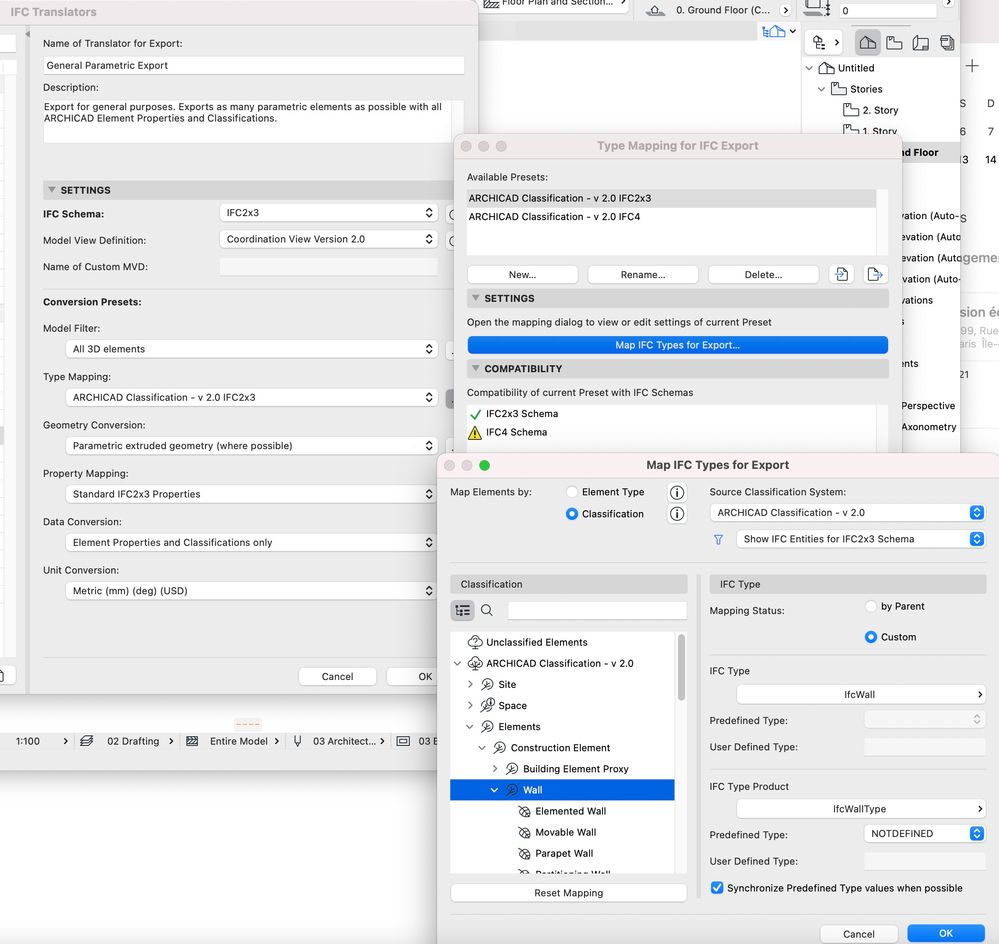Expand the Space classification node

(470, 706)
